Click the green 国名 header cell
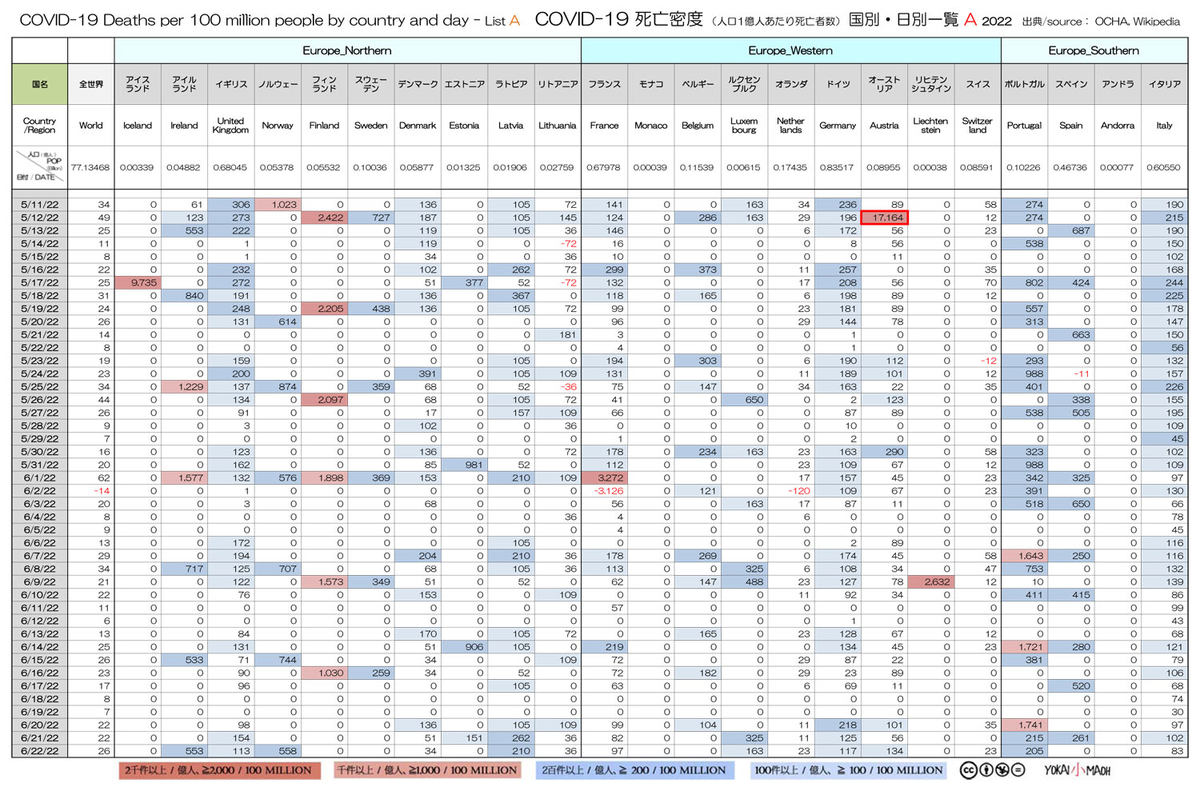This screenshot has height=787, width=1200. click(x=41, y=86)
